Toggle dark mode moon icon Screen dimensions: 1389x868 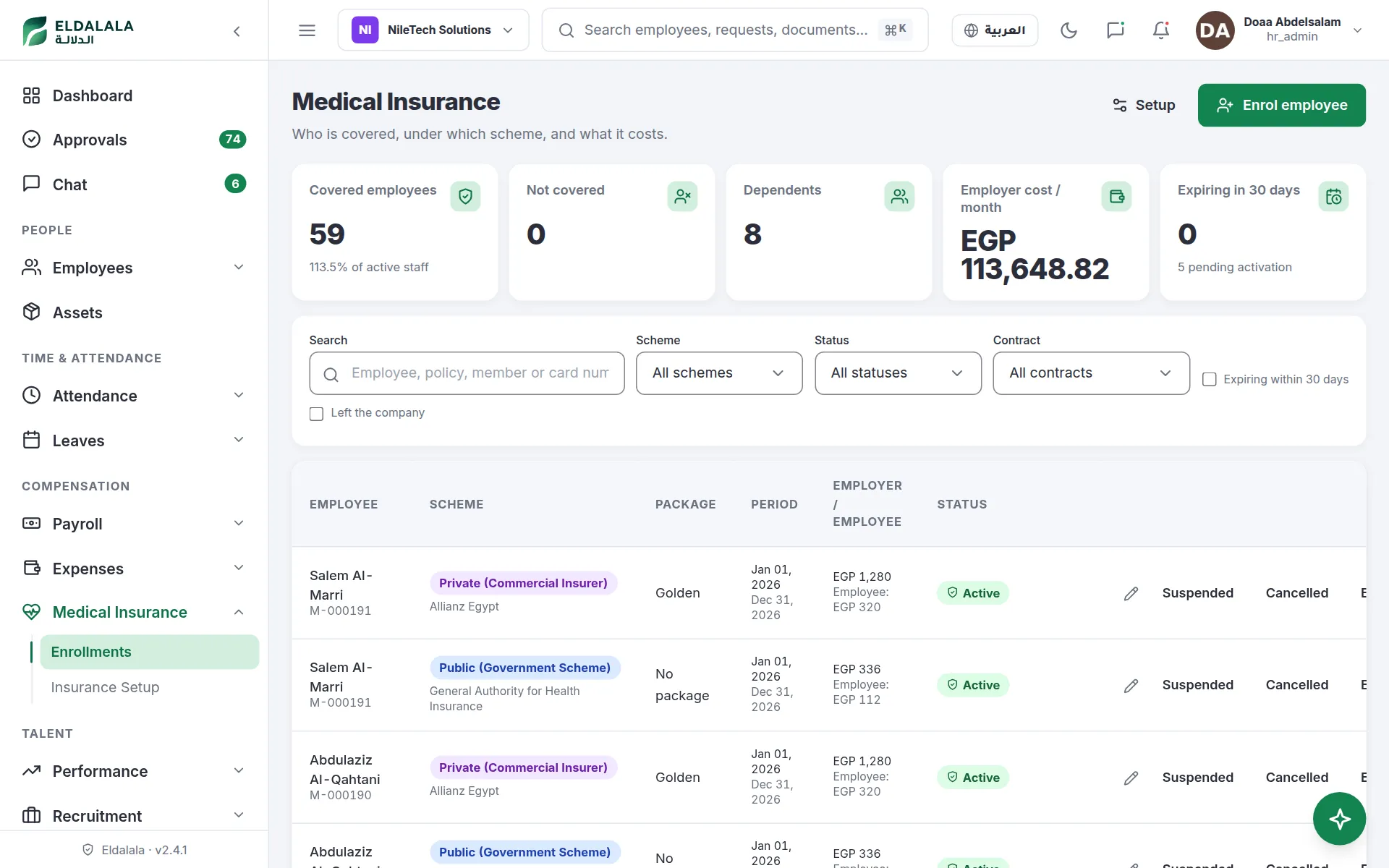point(1069,30)
